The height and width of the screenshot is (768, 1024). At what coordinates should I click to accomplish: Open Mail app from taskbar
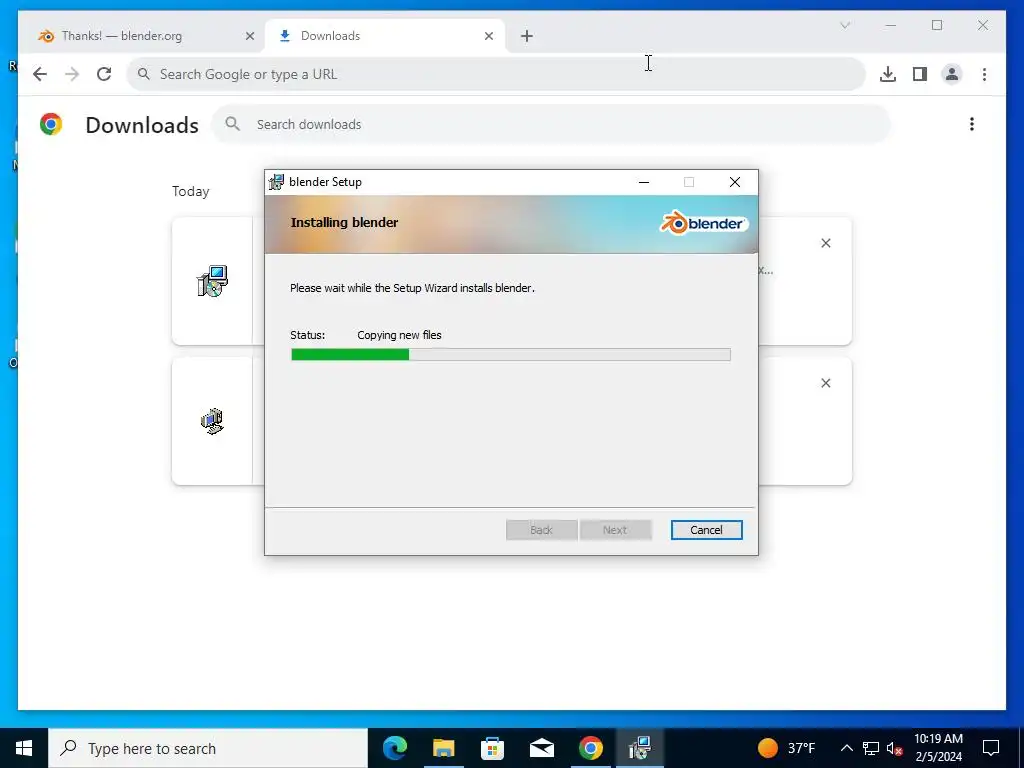[x=541, y=748]
